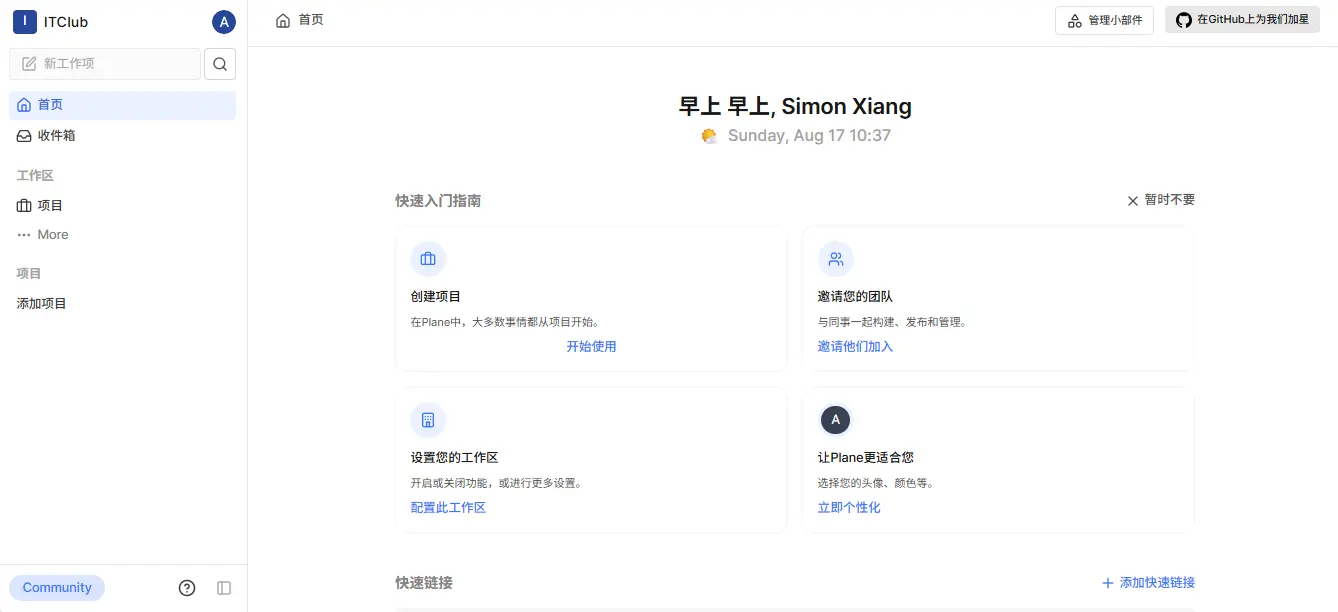Click the user avatar in sidebar header

[224, 22]
